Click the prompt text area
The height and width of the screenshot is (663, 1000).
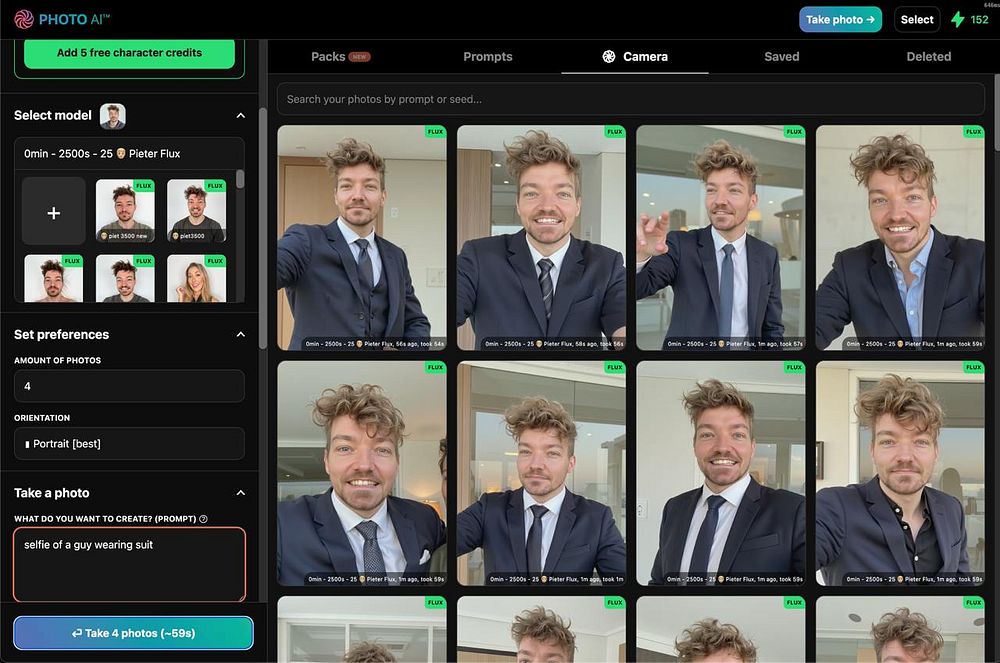(129, 565)
